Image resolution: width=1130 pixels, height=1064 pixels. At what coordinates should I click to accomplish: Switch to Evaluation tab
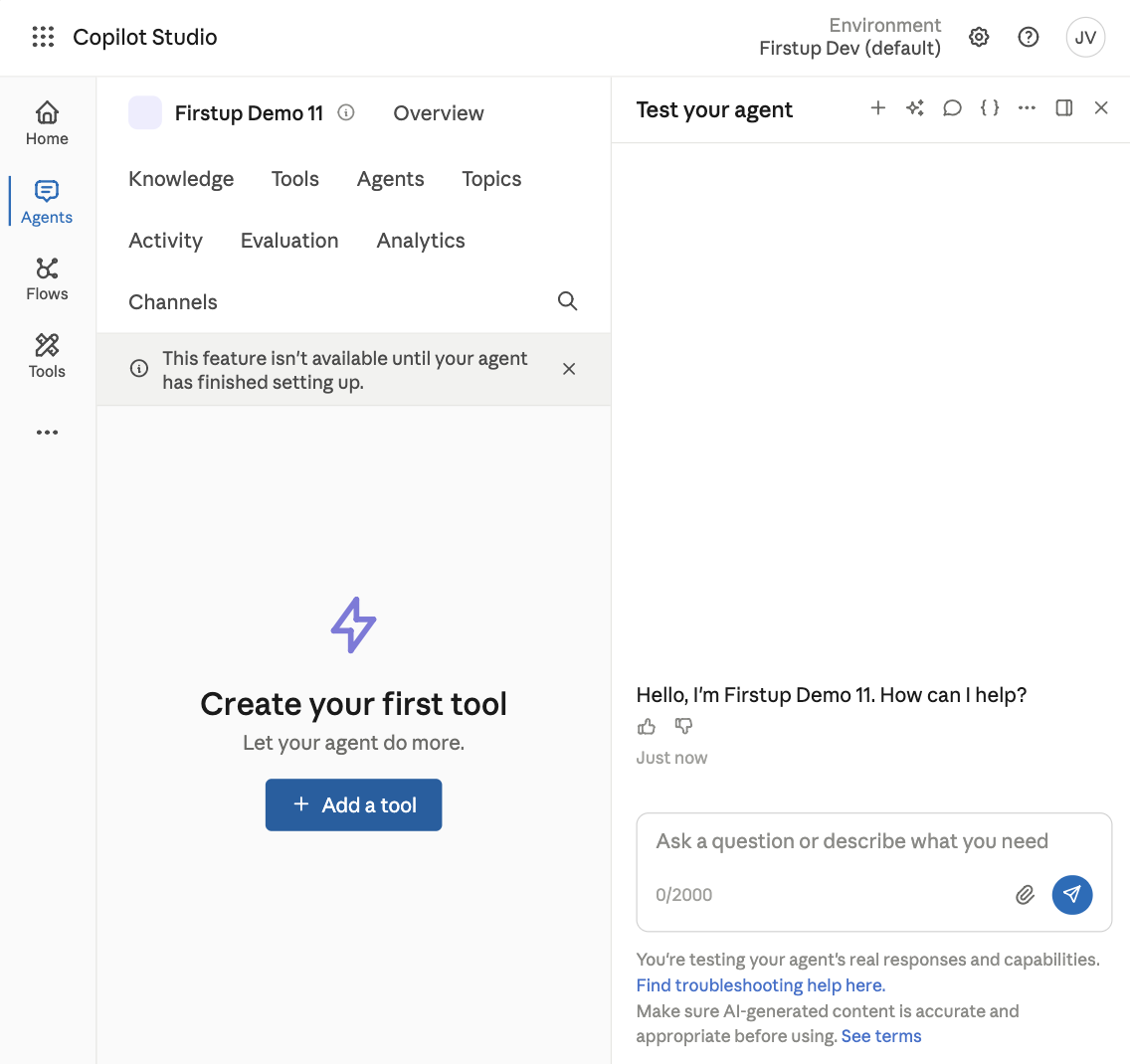[x=289, y=241]
